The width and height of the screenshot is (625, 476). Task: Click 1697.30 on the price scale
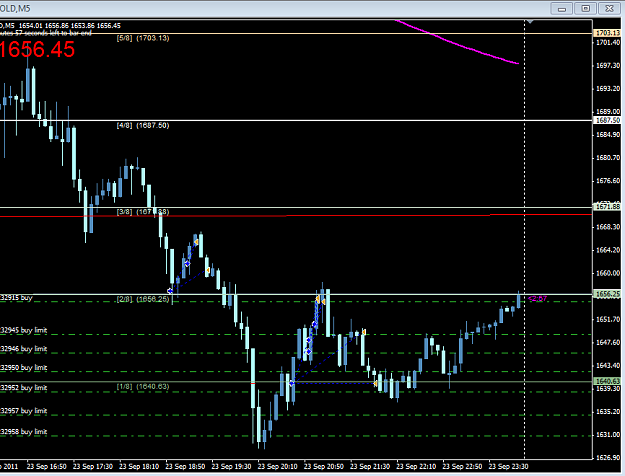click(608, 65)
